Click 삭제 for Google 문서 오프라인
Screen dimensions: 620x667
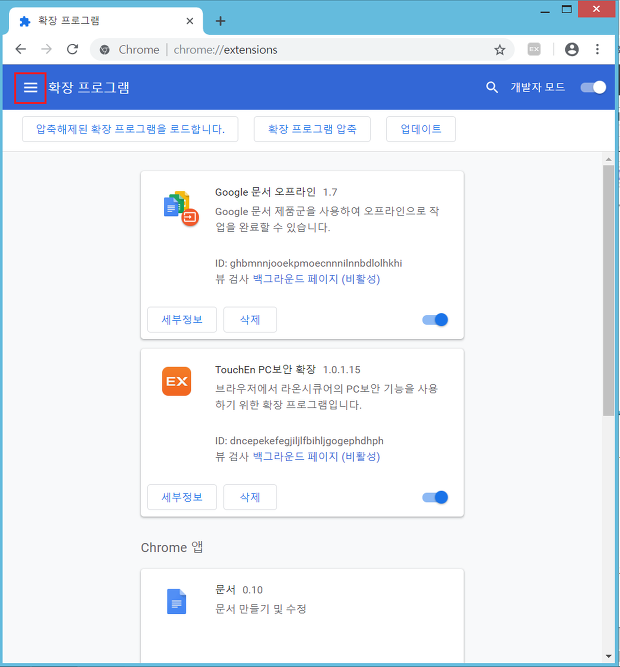tap(250, 319)
